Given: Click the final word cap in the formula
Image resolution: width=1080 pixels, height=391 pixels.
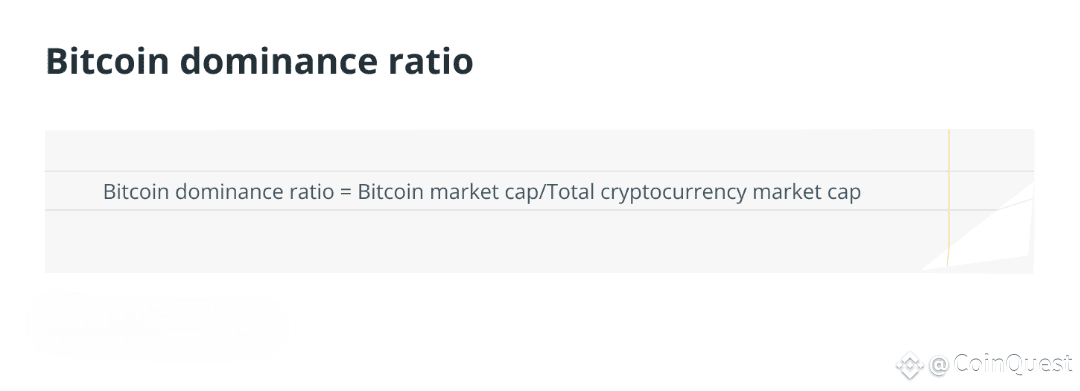Looking at the screenshot, I should pos(844,193).
